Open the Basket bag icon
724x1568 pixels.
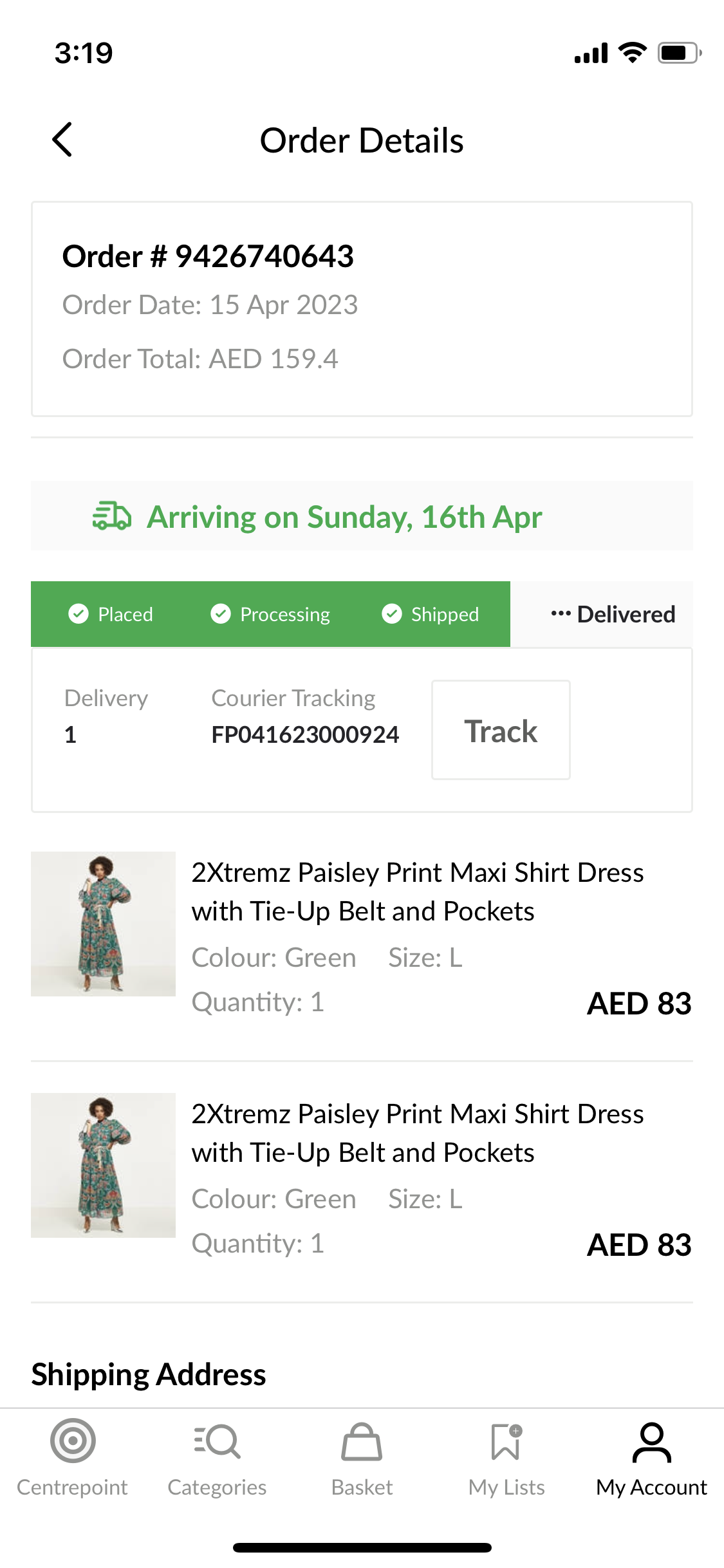362,1442
